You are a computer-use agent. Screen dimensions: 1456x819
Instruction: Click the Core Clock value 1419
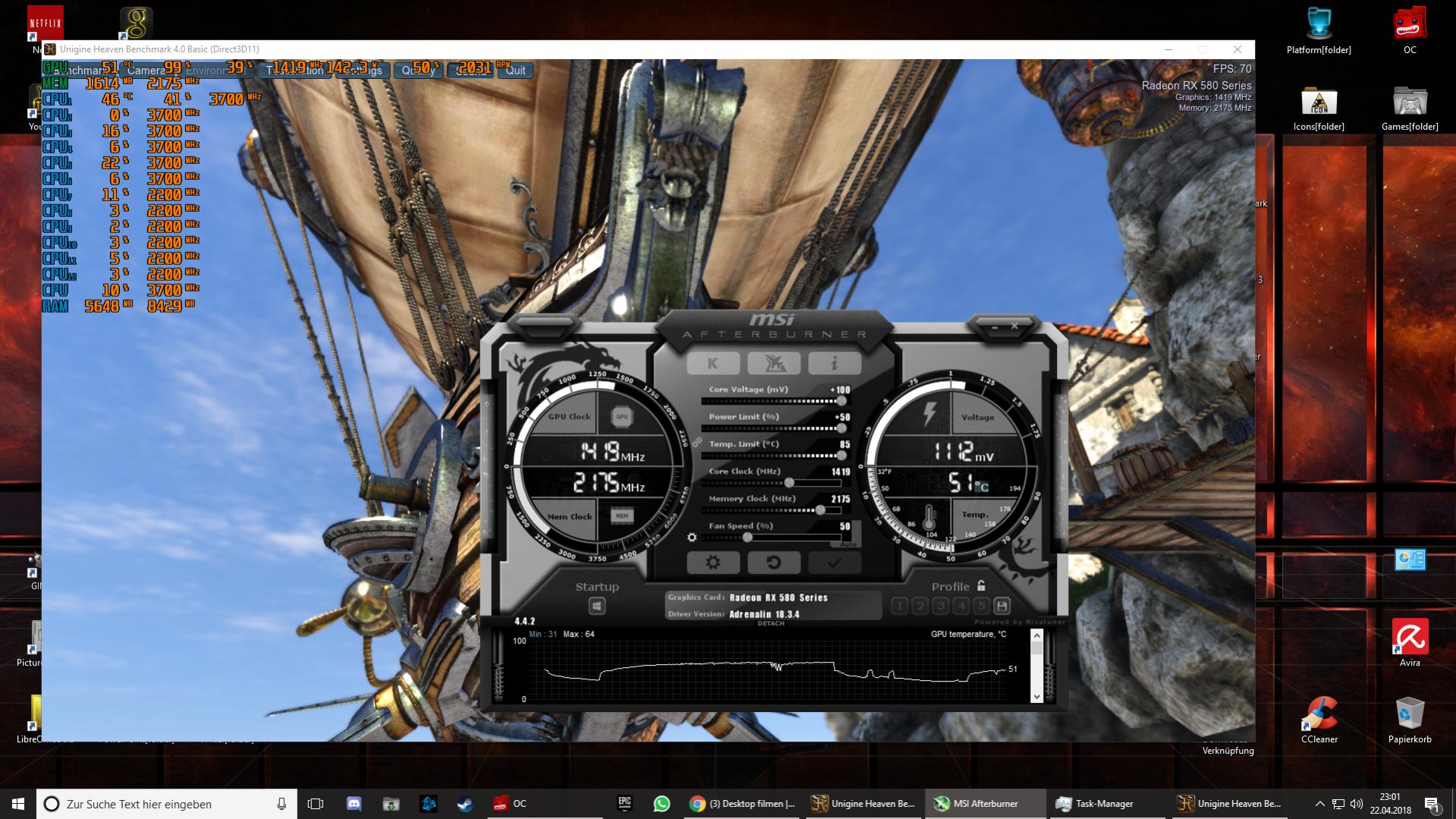840,471
